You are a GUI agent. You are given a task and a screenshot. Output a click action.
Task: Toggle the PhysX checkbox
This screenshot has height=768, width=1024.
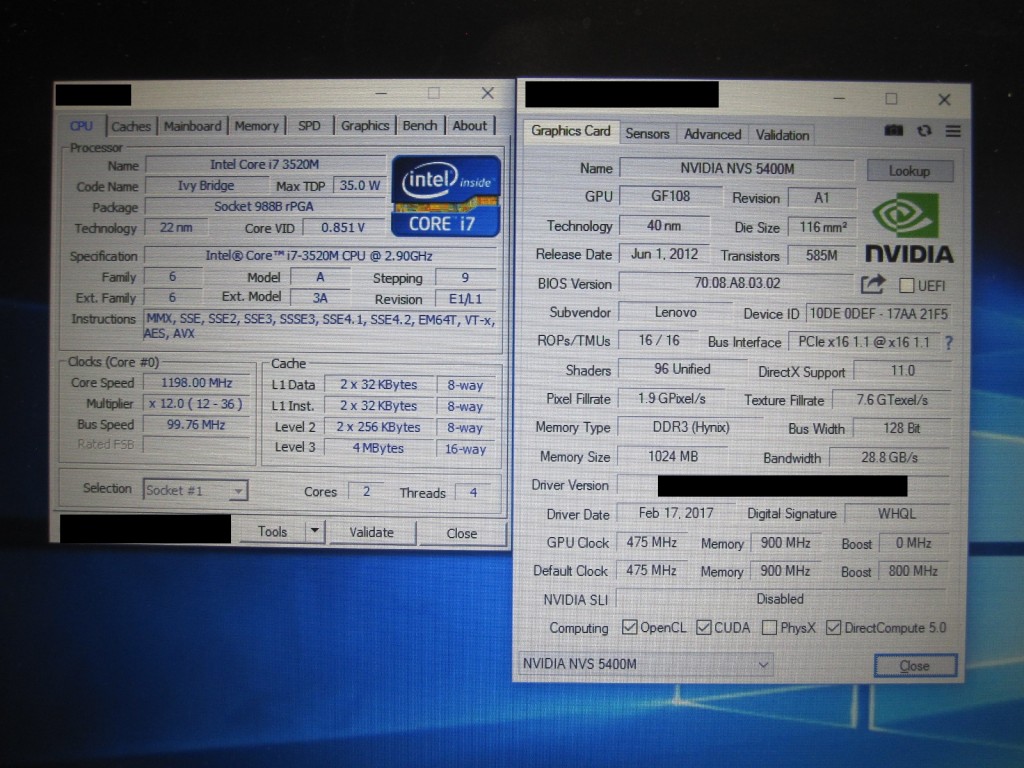769,628
